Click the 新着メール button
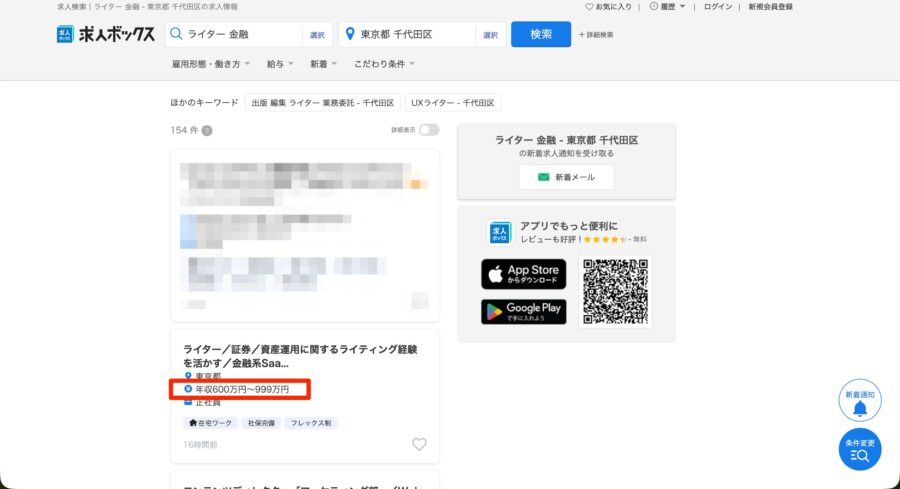Screen dimensions: 900x489 (x=566, y=177)
